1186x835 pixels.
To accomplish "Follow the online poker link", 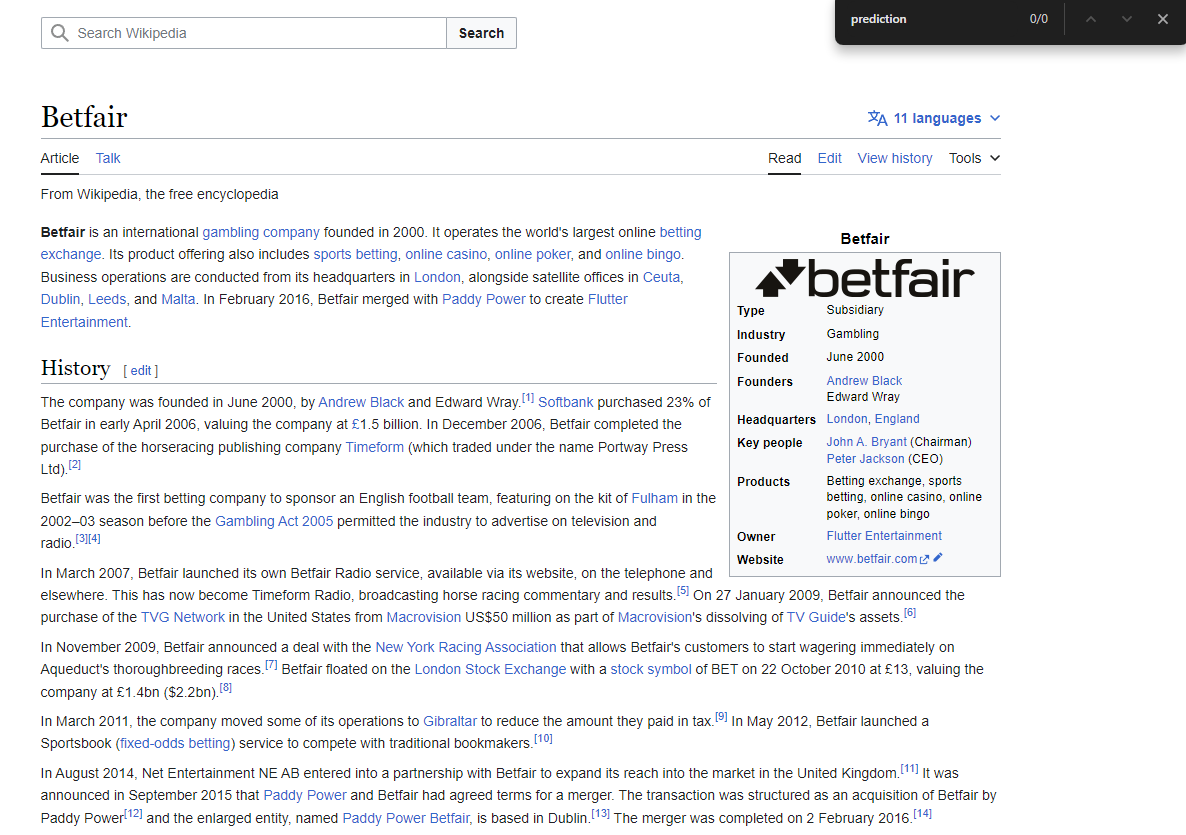I will tap(533, 254).
